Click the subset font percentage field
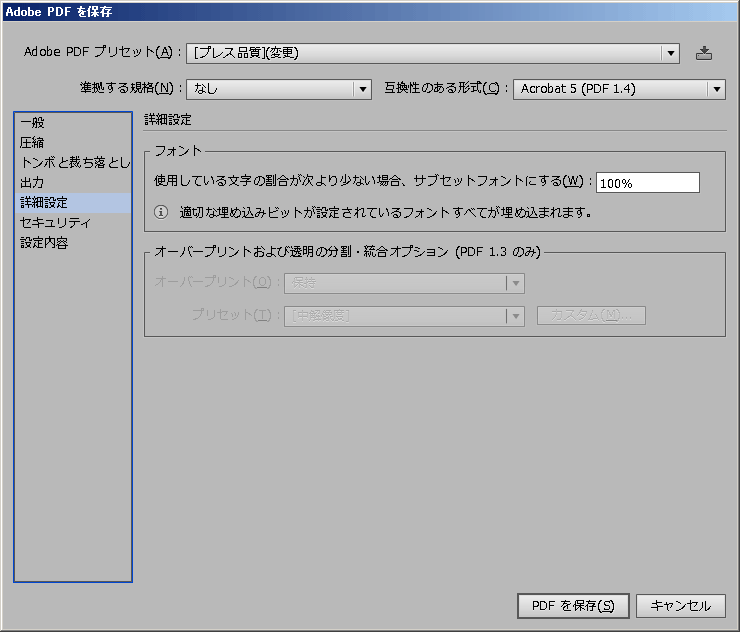The width and height of the screenshot is (740, 632). (647, 183)
